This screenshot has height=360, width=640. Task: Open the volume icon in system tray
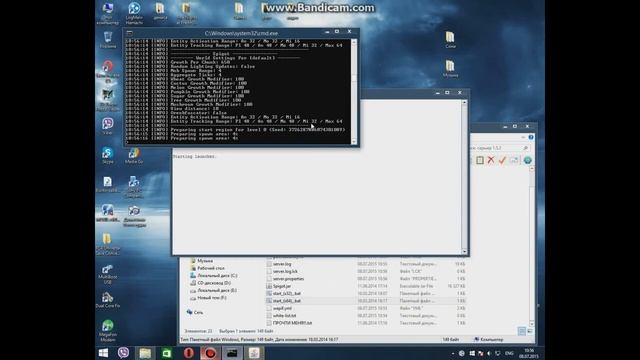click(489, 353)
